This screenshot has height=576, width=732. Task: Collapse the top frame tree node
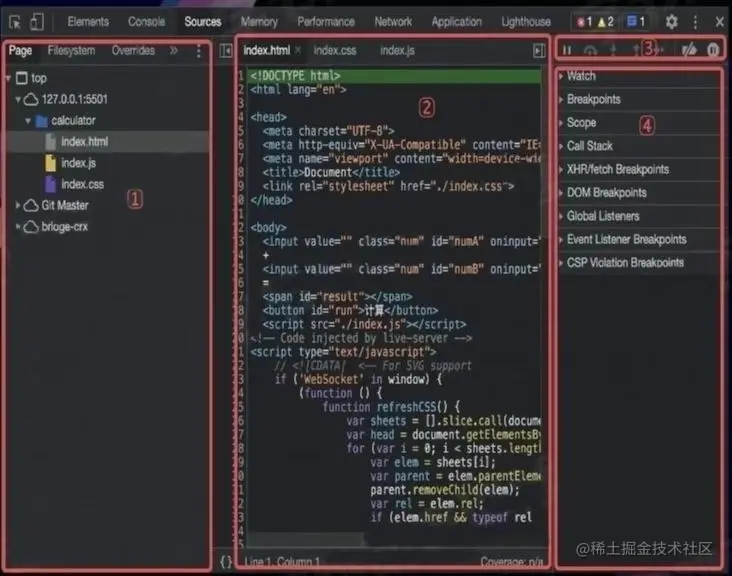coord(8,78)
